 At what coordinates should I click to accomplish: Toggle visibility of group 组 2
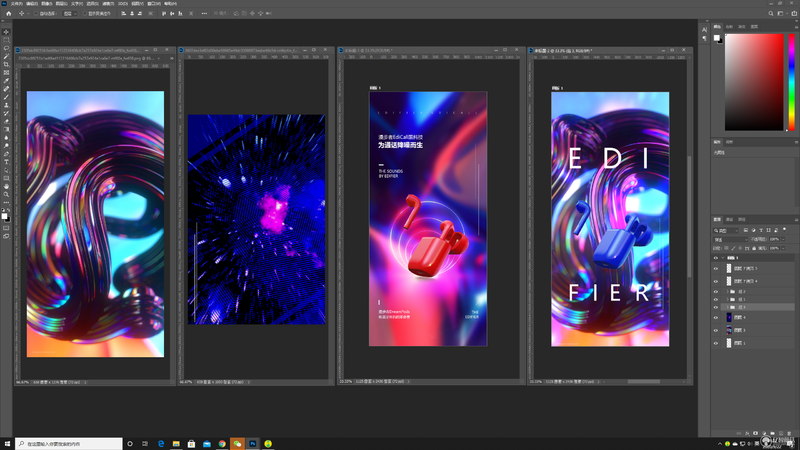pos(715,292)
